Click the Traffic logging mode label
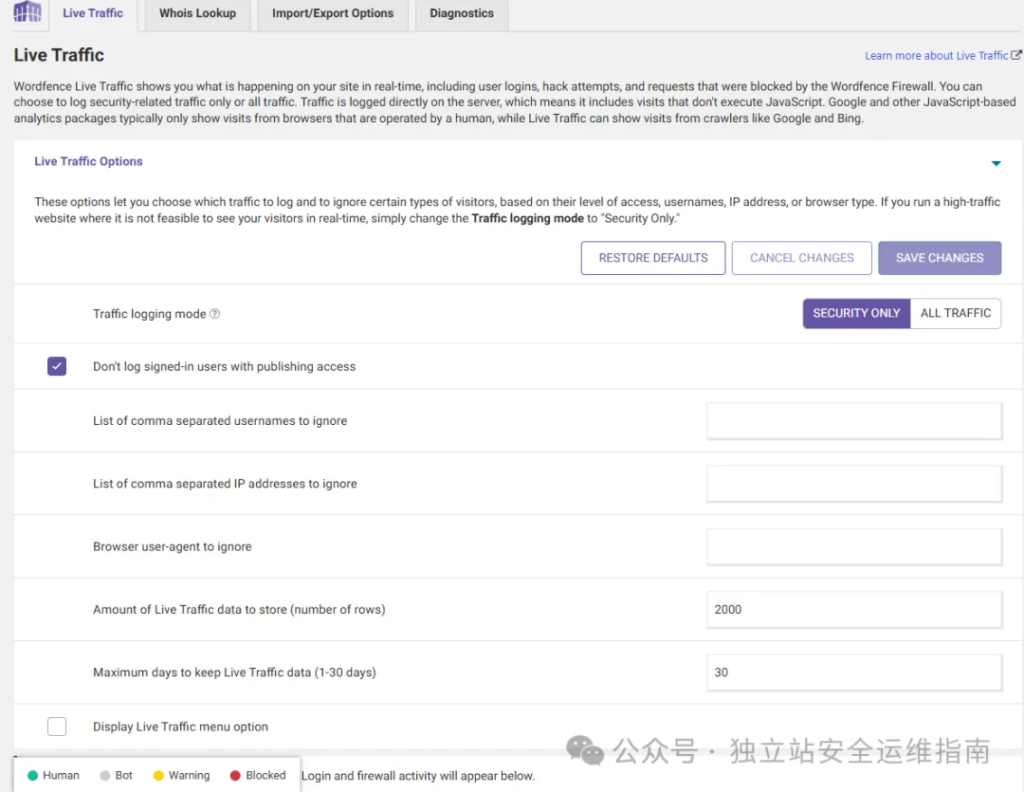 point(149,314)
